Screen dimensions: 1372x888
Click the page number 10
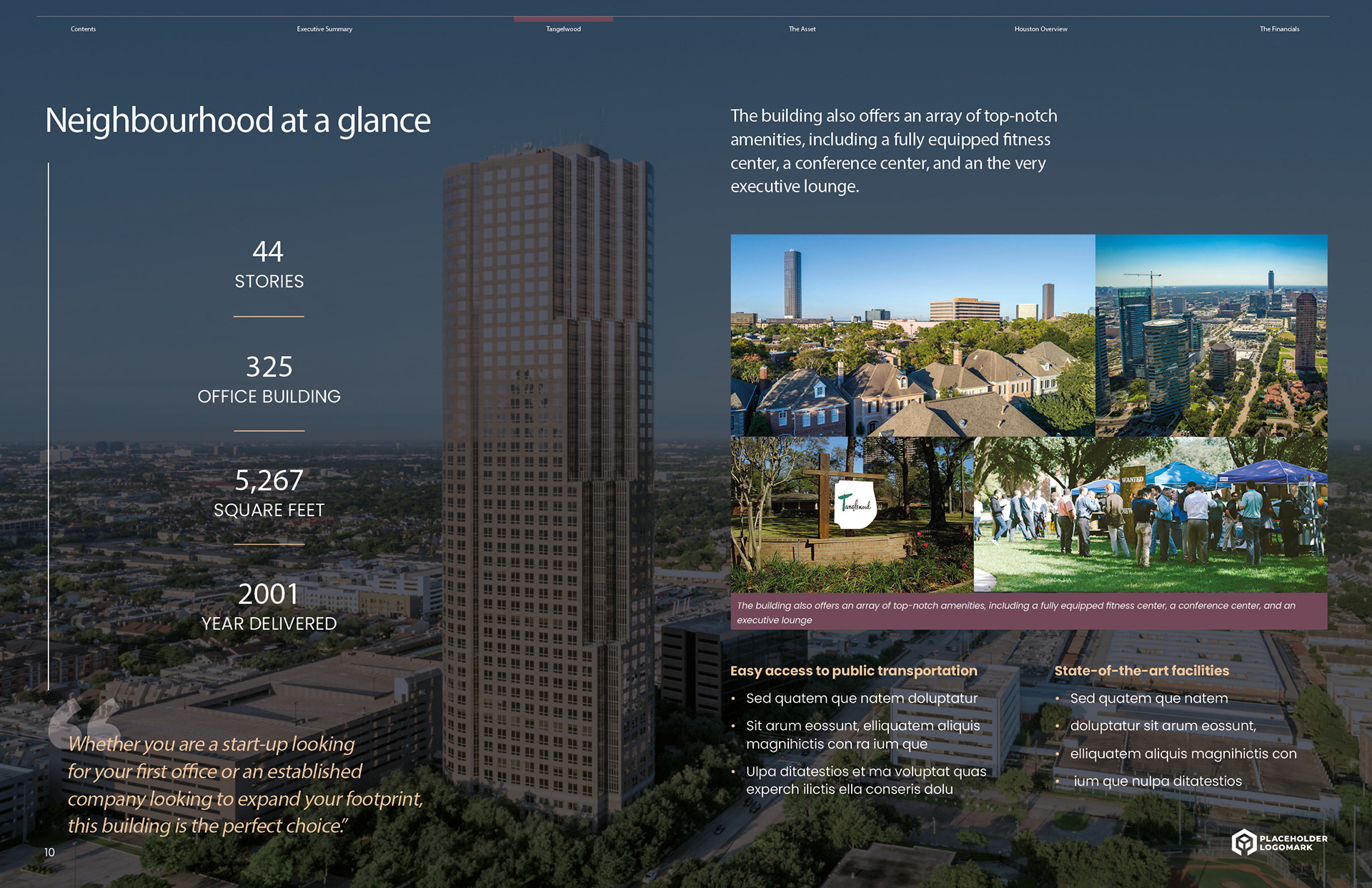point(49,852)
